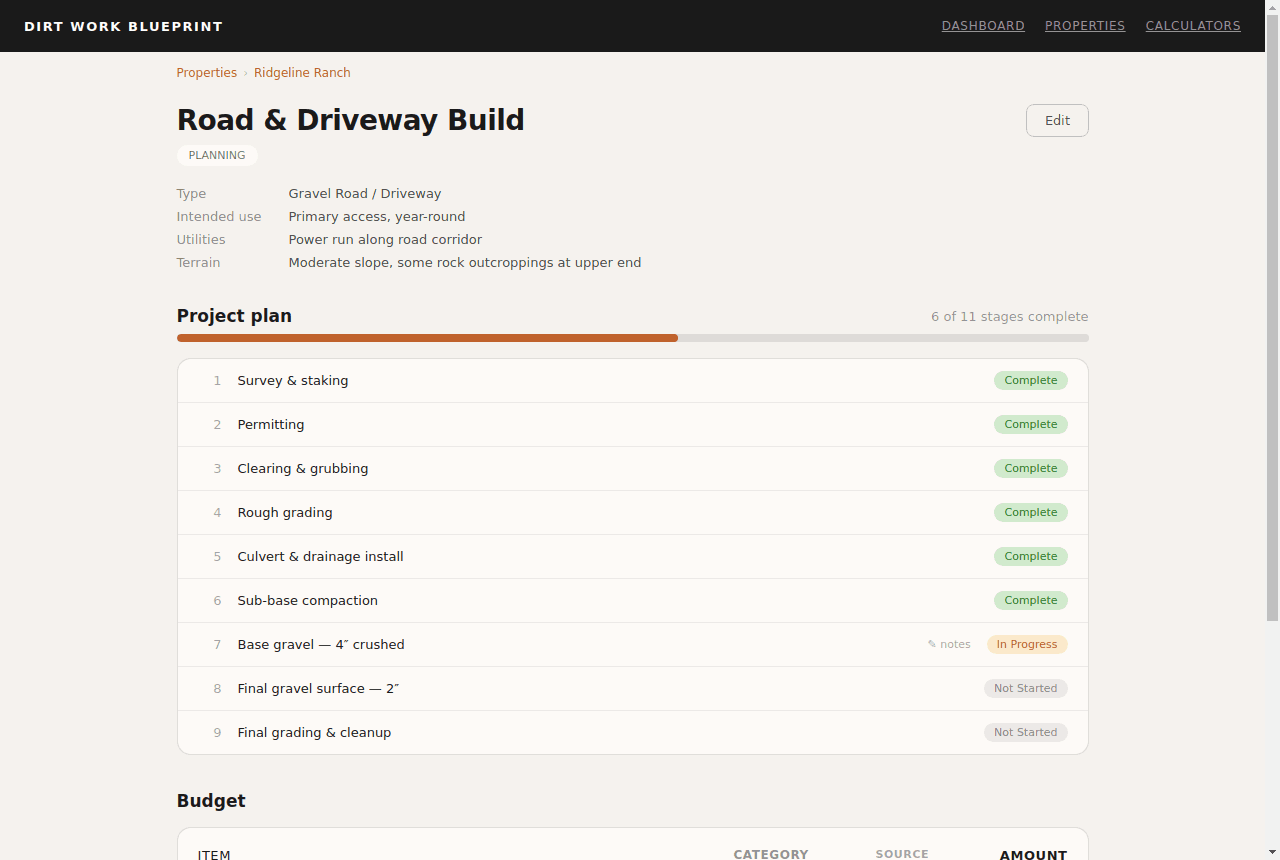Screen dimensions: 1280x860
Task: Select the Permitting stage row
Action: 633,425
